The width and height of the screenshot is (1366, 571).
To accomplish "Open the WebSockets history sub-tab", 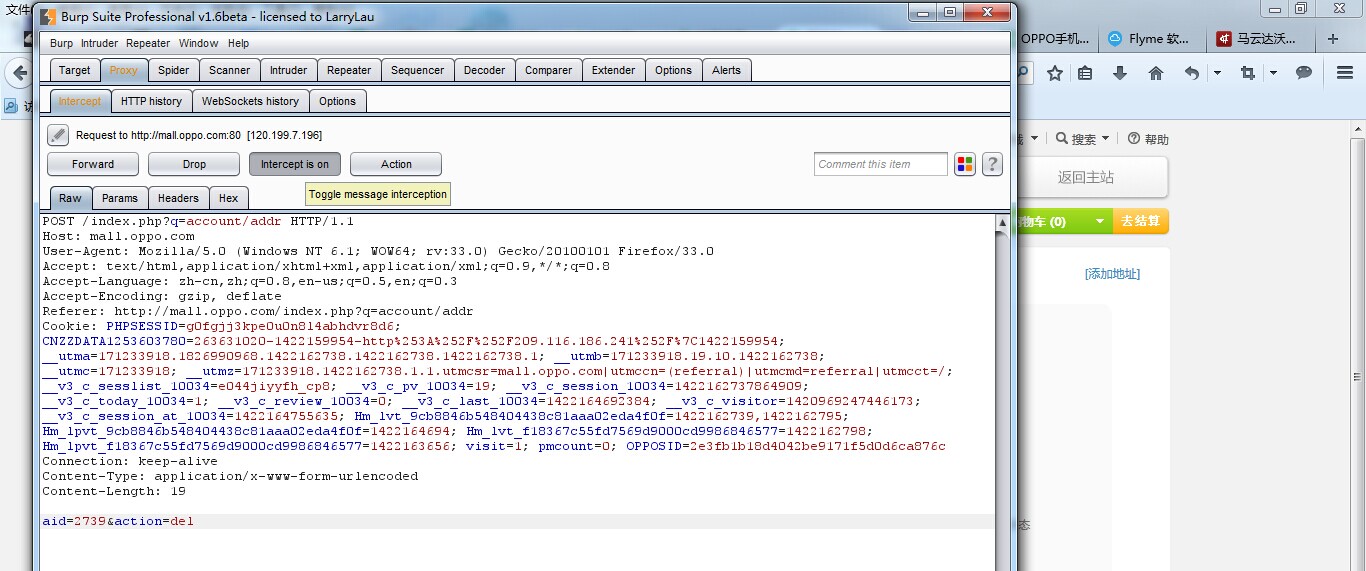I will pyautogui.click(x=250, y=101).
